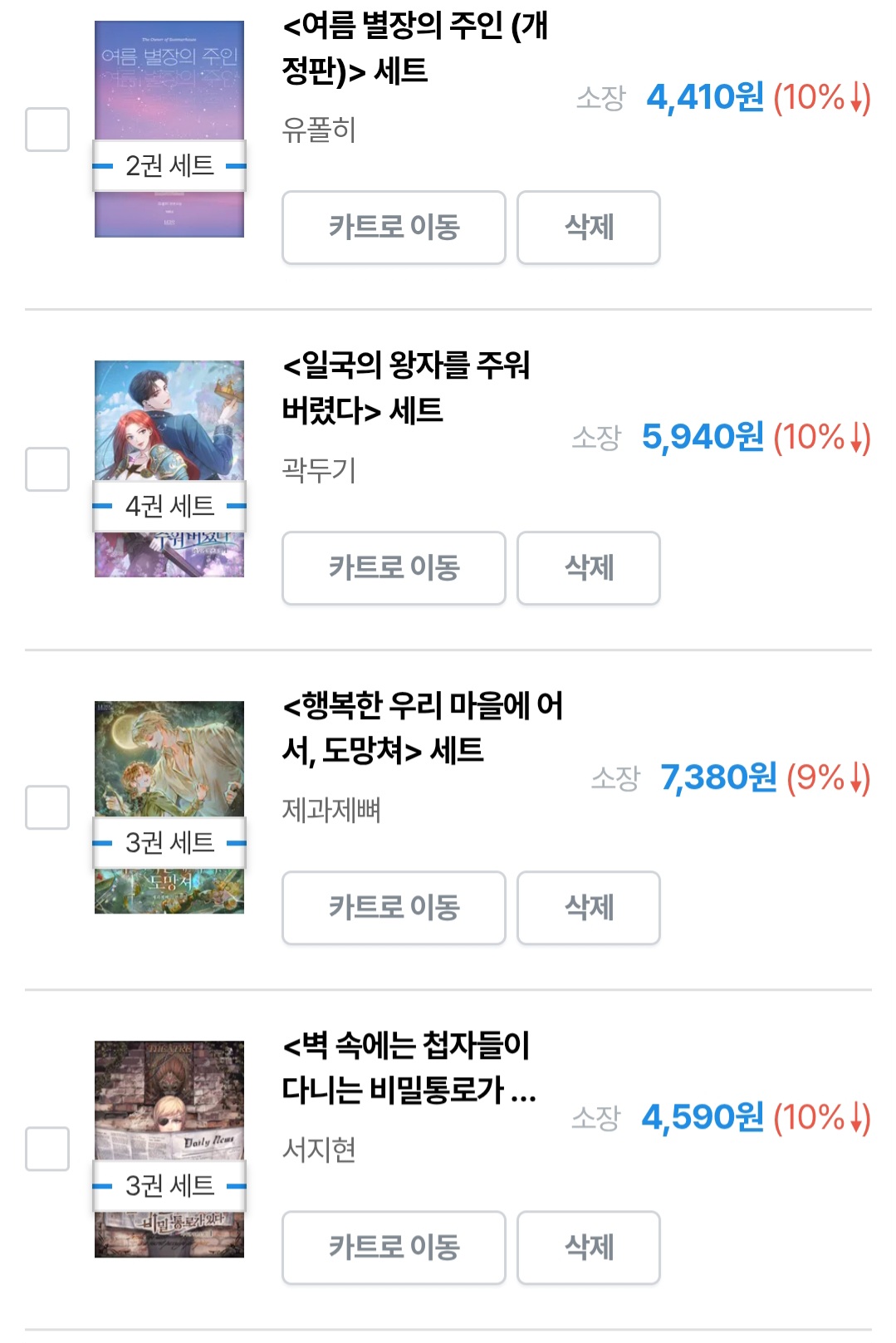Viewport: 896px width, 1343px height.
Task: Open the 벽 속에는 첩자들이 다니는 비밀통로가 title
Action: point(408,1067)
